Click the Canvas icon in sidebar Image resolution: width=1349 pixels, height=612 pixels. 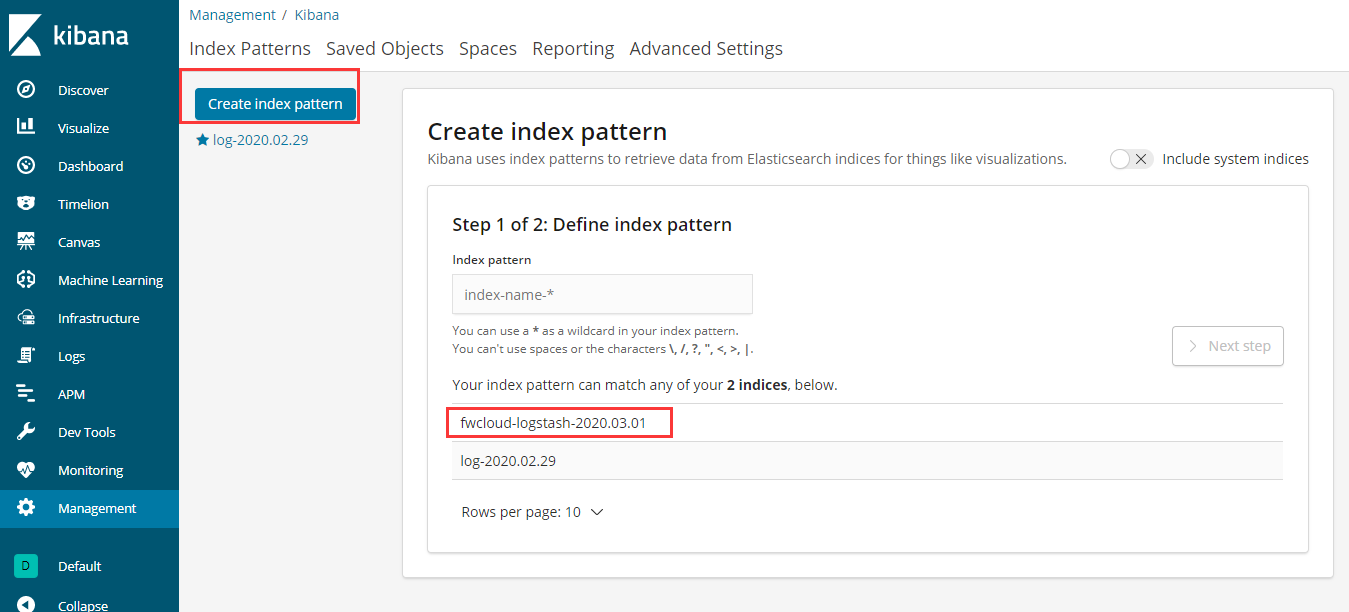click(26, 242)
